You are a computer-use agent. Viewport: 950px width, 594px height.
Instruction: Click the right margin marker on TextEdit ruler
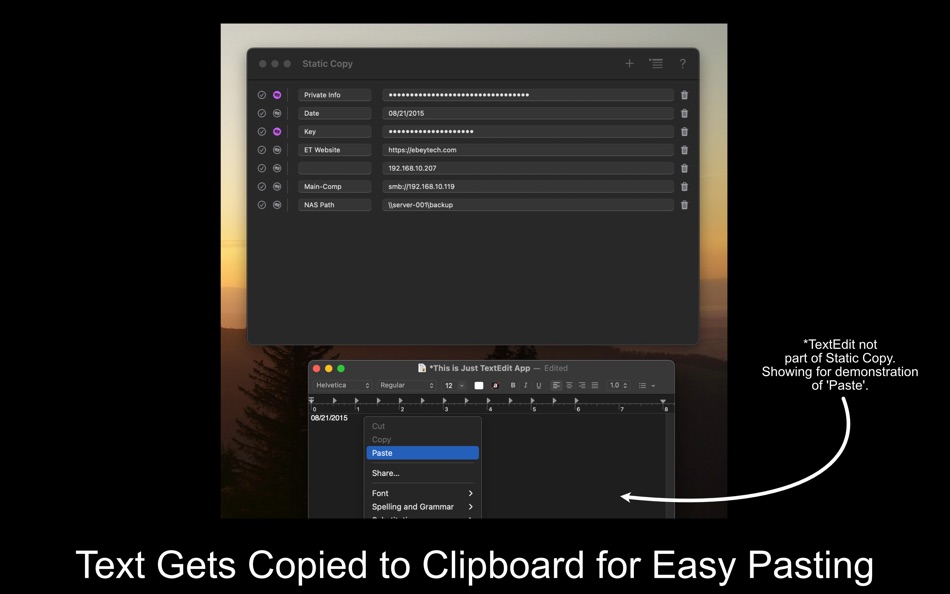tap(663, 401)
